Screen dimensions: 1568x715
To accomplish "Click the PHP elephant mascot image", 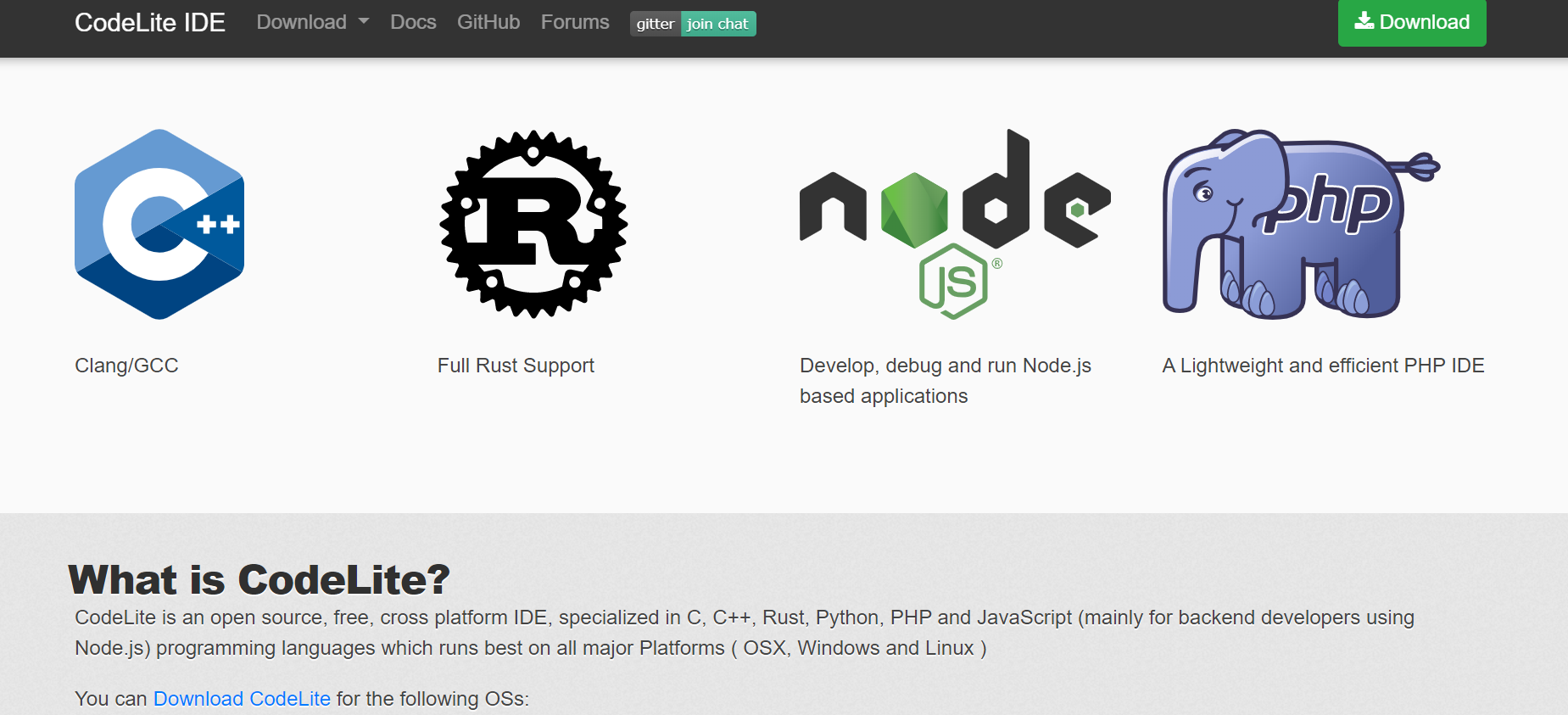I will coord(1289,225).
